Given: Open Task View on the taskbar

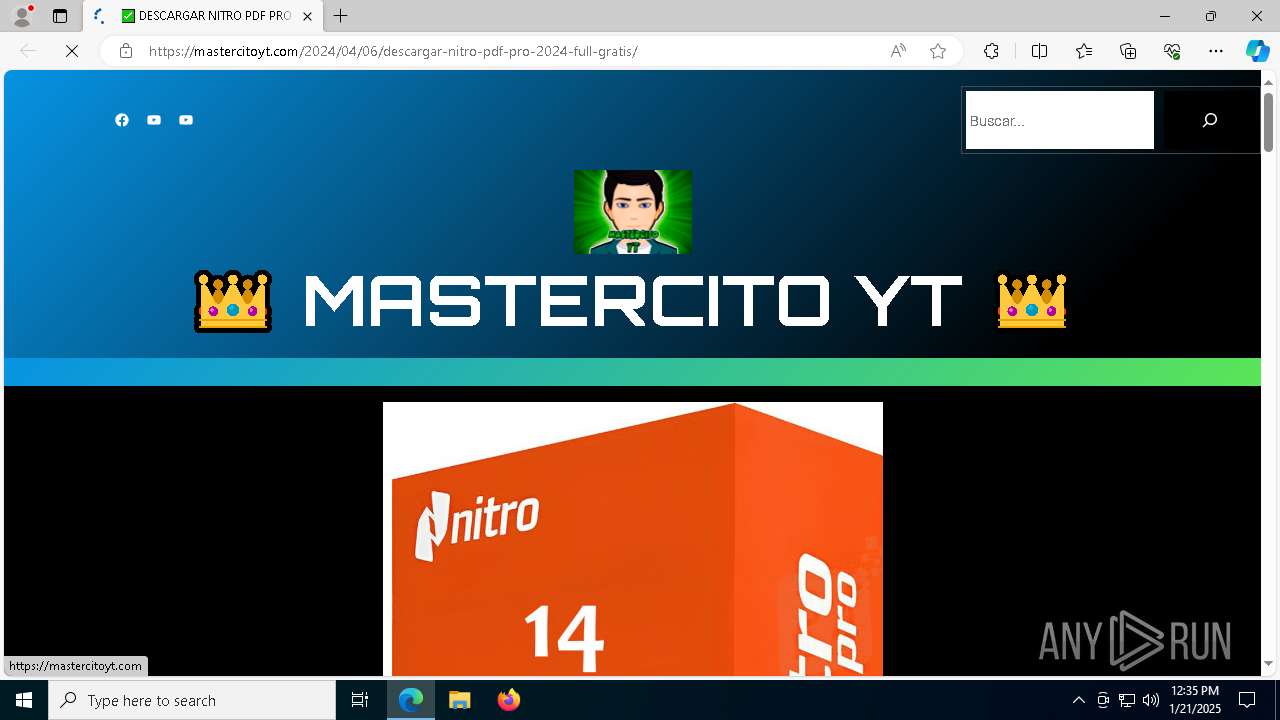Looking at the screenshot, I should (360, 700).
